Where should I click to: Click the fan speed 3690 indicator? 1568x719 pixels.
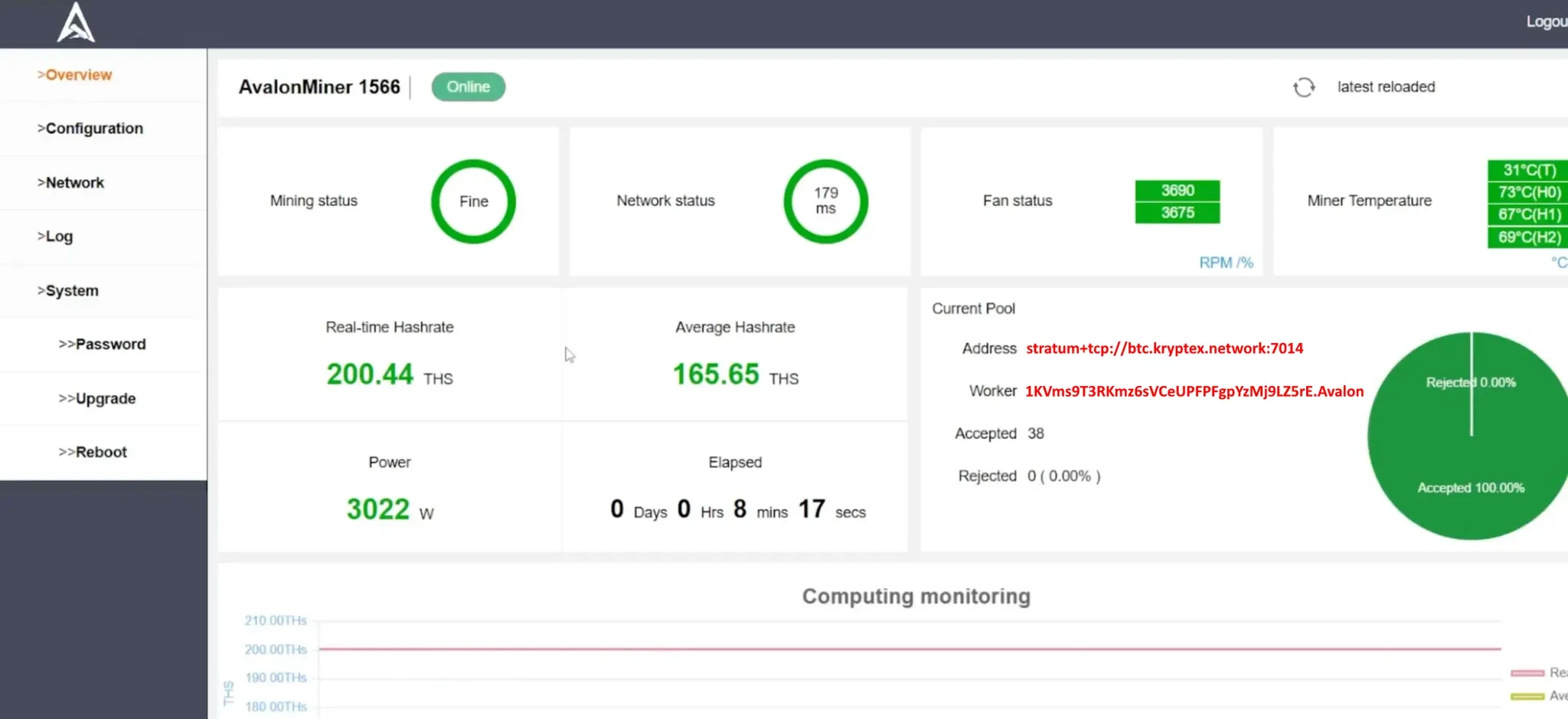point(1177,191)
